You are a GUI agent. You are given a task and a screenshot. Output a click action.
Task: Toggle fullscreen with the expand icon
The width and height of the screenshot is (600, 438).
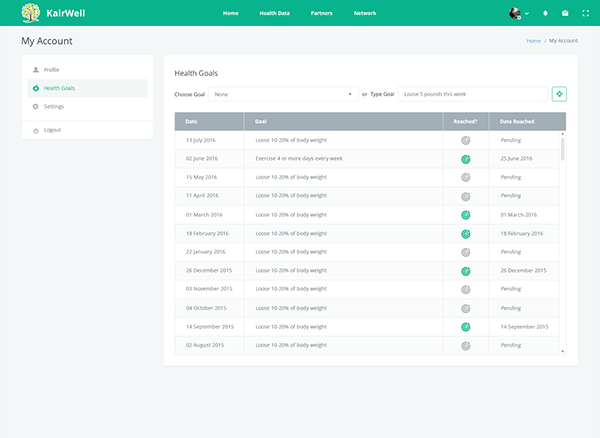click(x=585, y=13)
